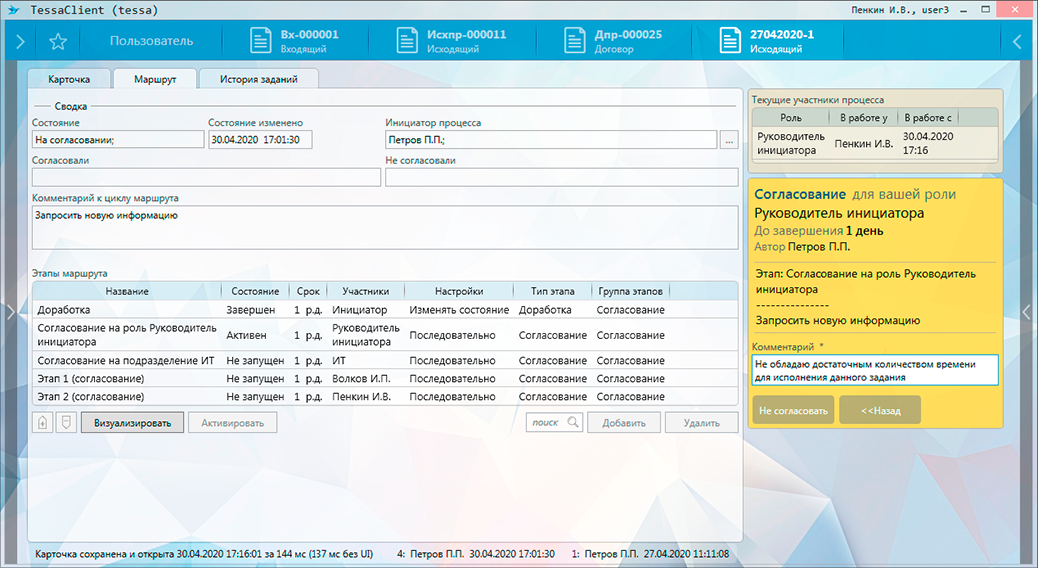Open the Пользователь workspace tab
Image resolution: width=1038 pixels, height=568 pixels.
151,41
